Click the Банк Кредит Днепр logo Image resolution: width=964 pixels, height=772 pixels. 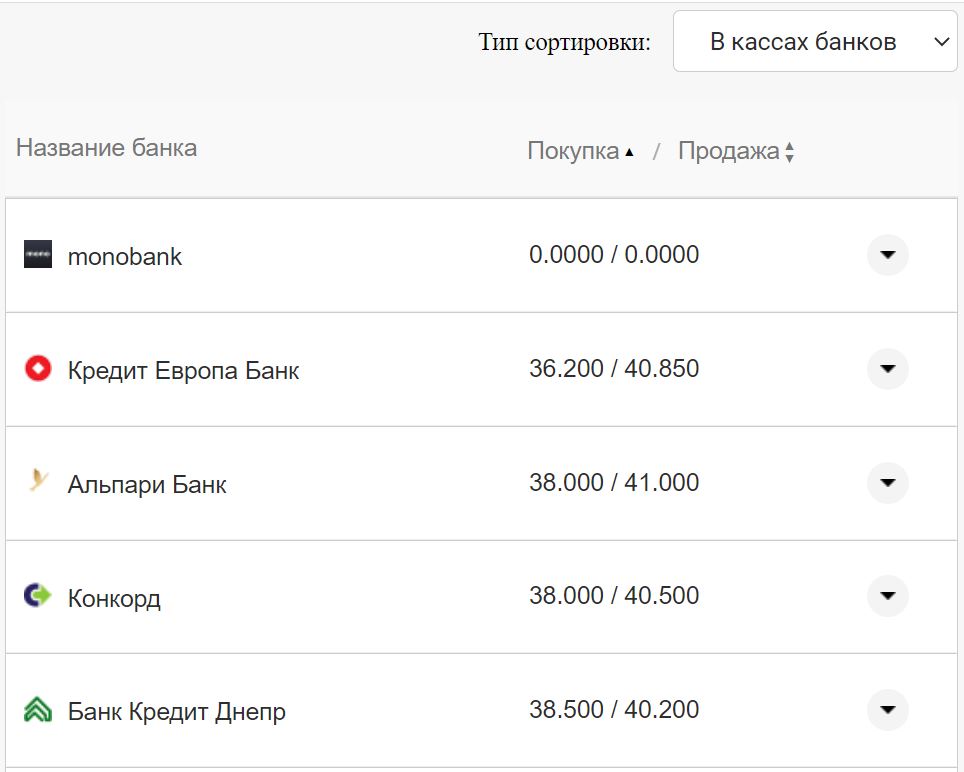[38, 711]
